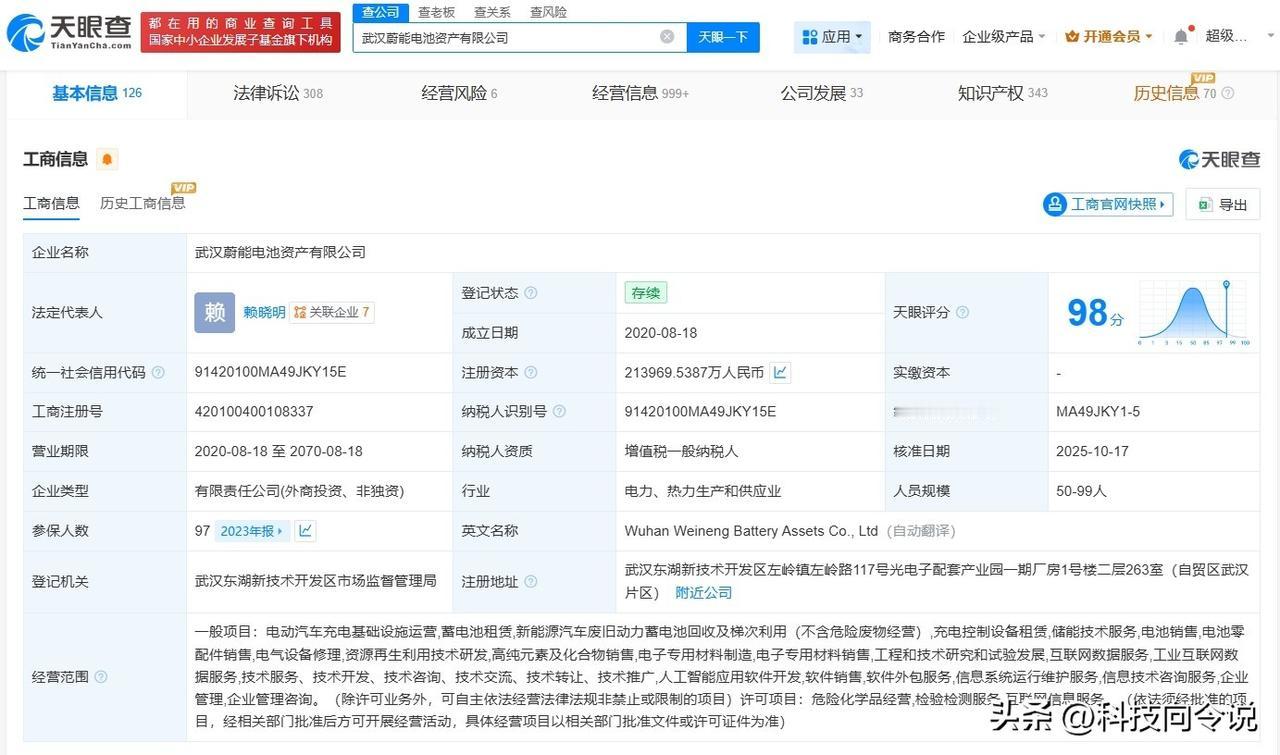Click the 纳税人资质 value 增值税一般纳税人
This screenshot has width=1280, height=755.
(x=681, y=451)
